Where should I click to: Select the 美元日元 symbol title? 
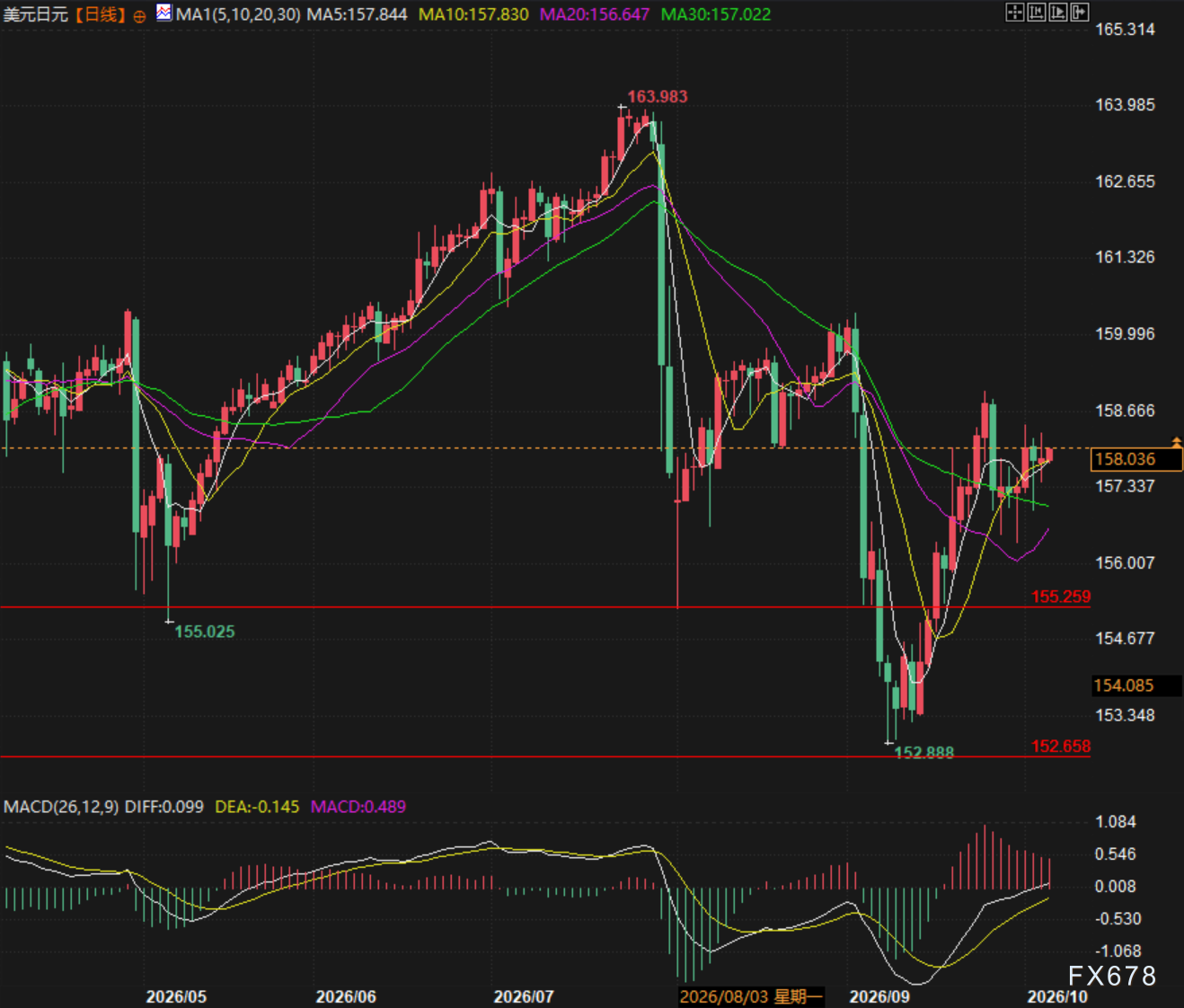(x=36, y=15)
